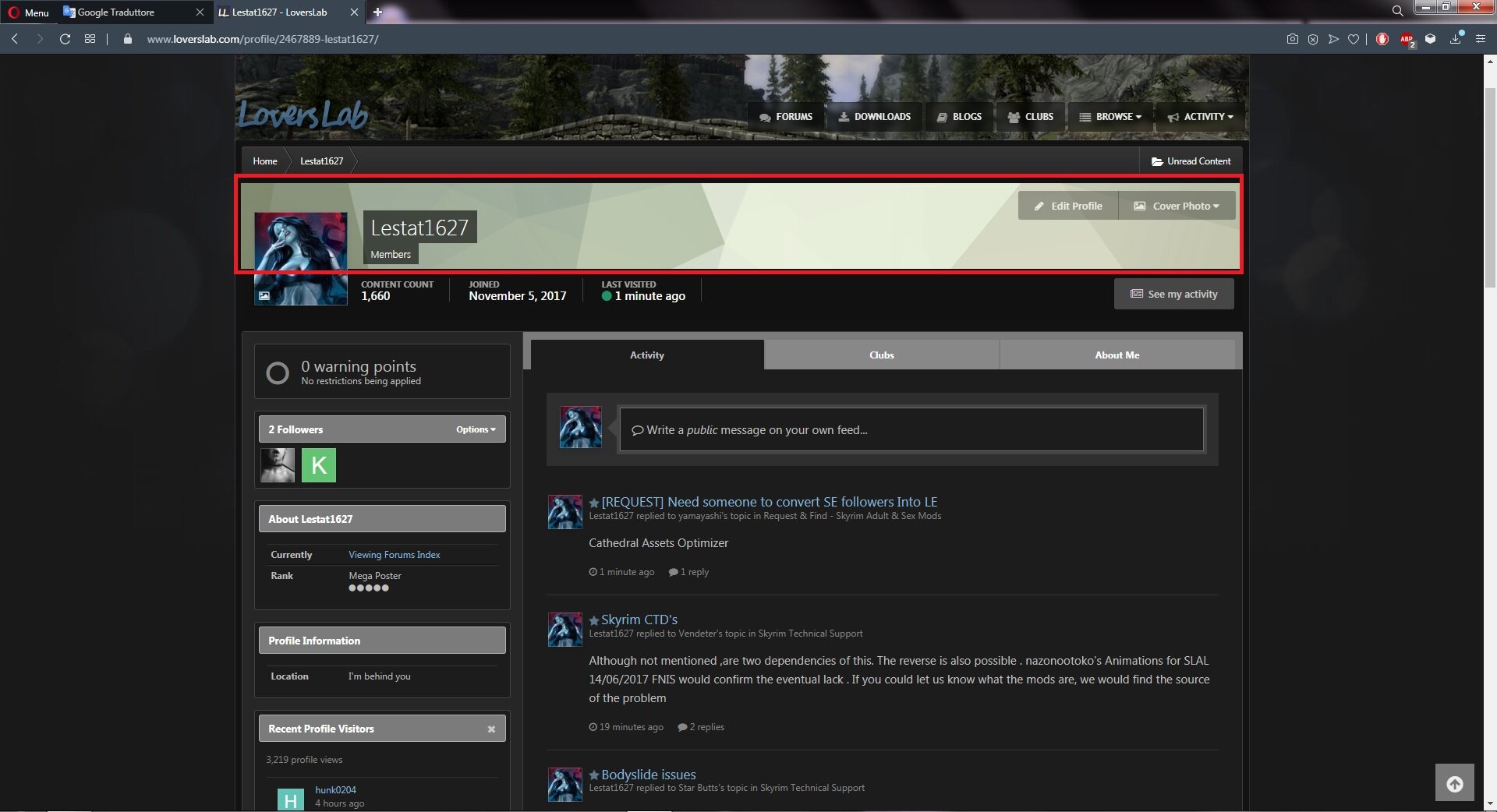Open 1 reply link under REQUEST topic
1497x812 pixels.
tap(689, 572)
